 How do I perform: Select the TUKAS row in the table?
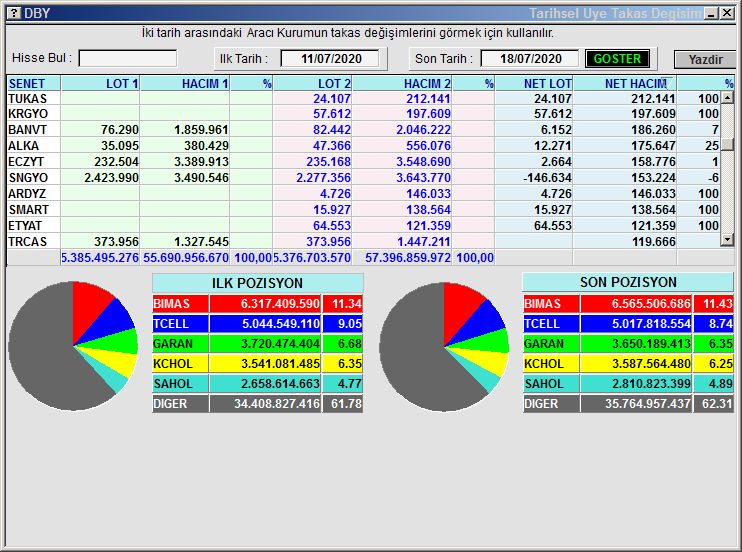click(30, 99)
